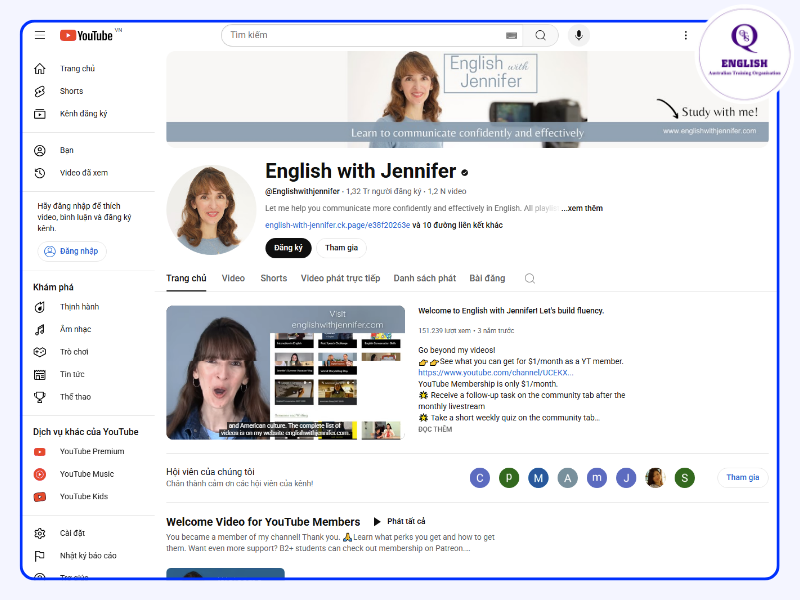The image size is (800, 600).
Task: Play the featured welcome video thumbnail
Action: [x=286, y=372]
